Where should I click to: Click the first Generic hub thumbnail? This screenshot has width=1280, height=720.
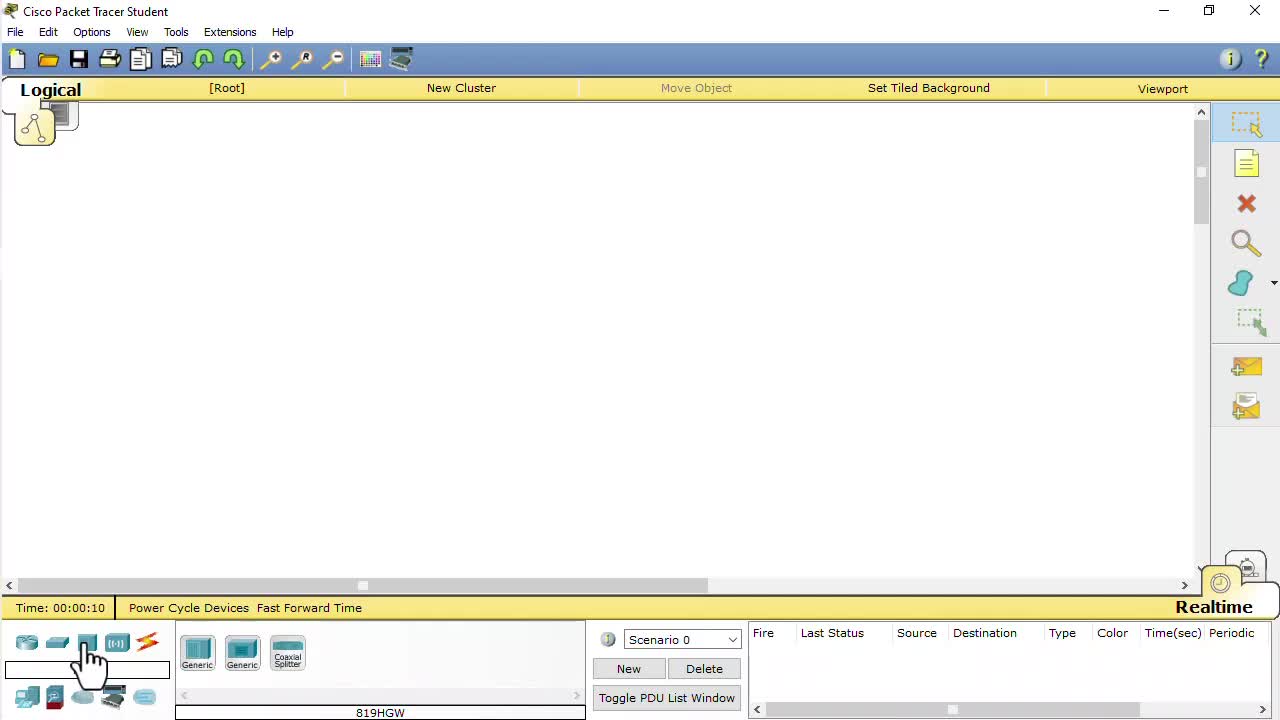click(x=197, y=651)
